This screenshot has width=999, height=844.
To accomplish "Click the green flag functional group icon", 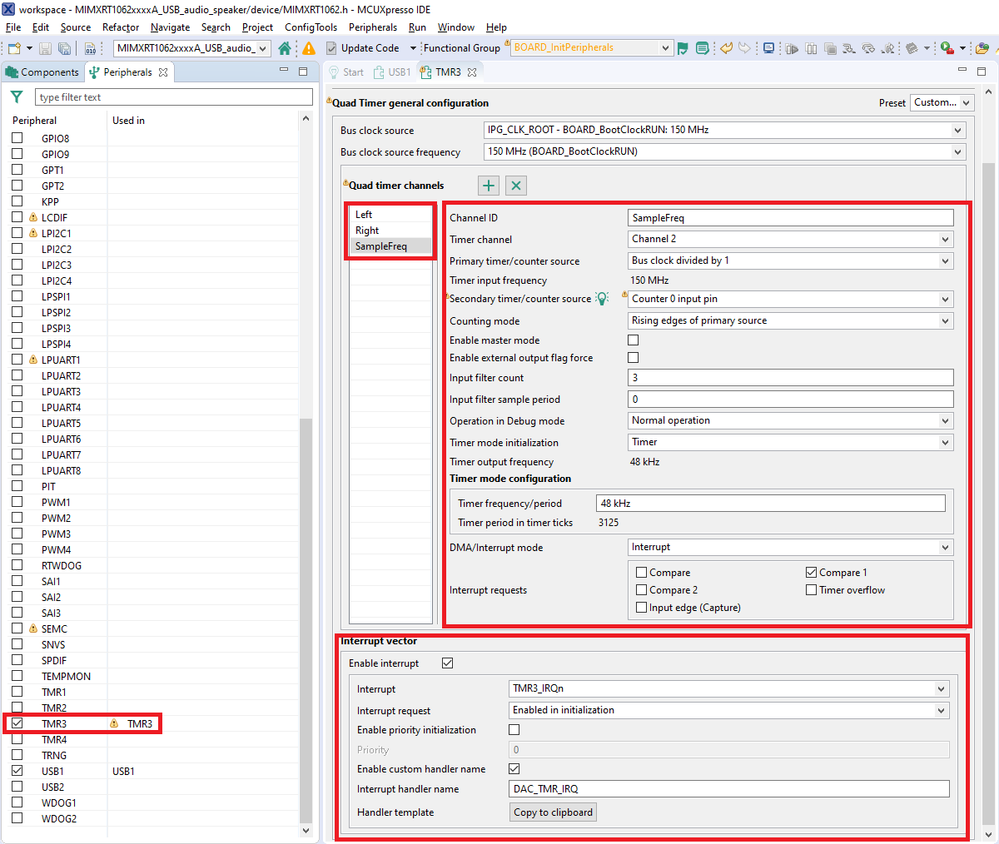I will tap(683, 48).
